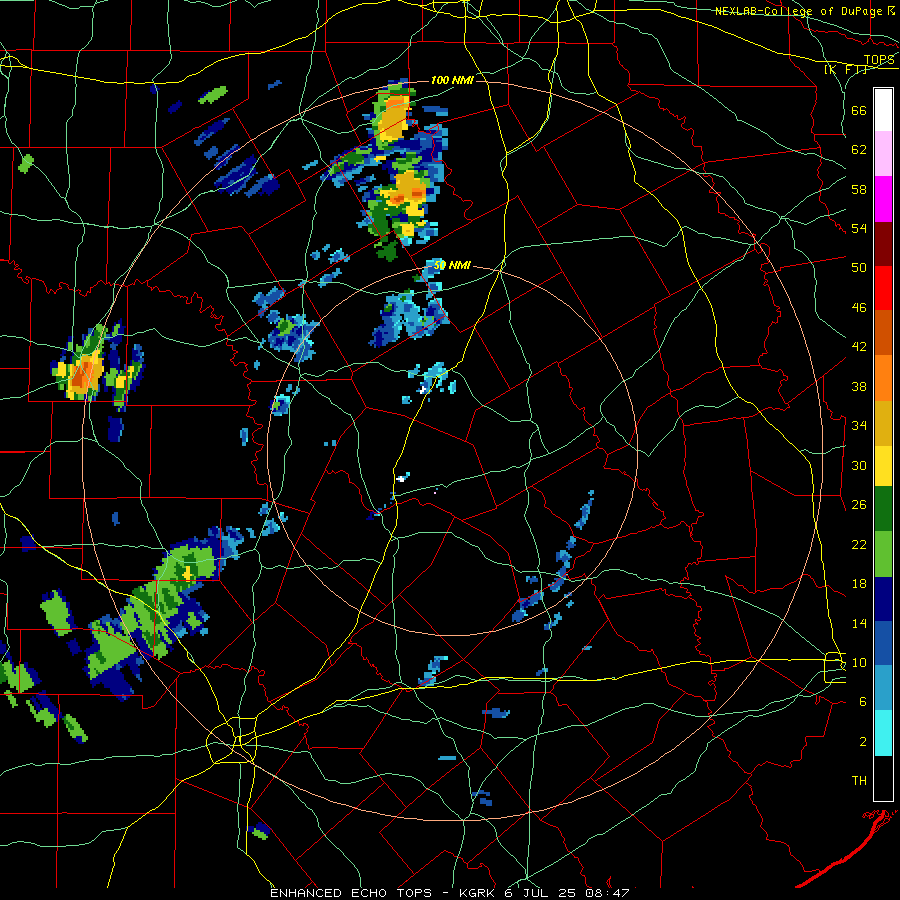Select the magenta legend swatch
The height and width of the screenshot is (900, 900).
[x=883, y=199]
